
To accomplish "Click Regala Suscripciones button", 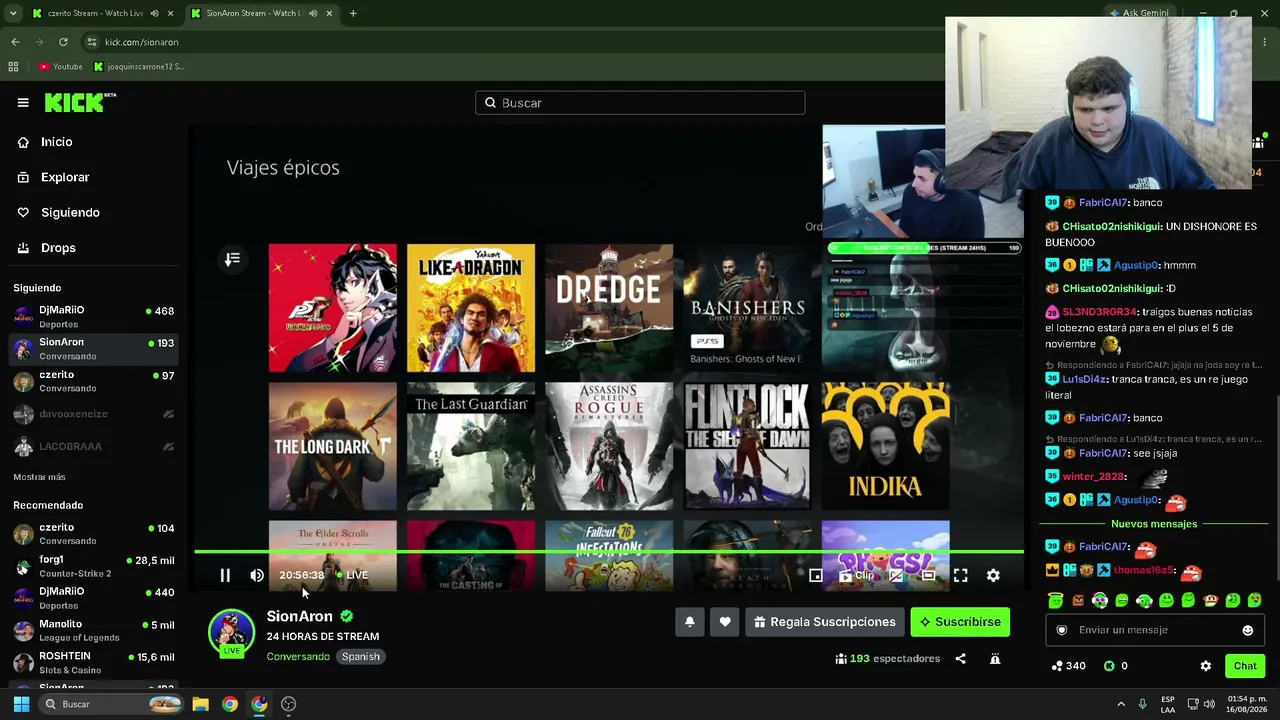I will tap(825, 622).
